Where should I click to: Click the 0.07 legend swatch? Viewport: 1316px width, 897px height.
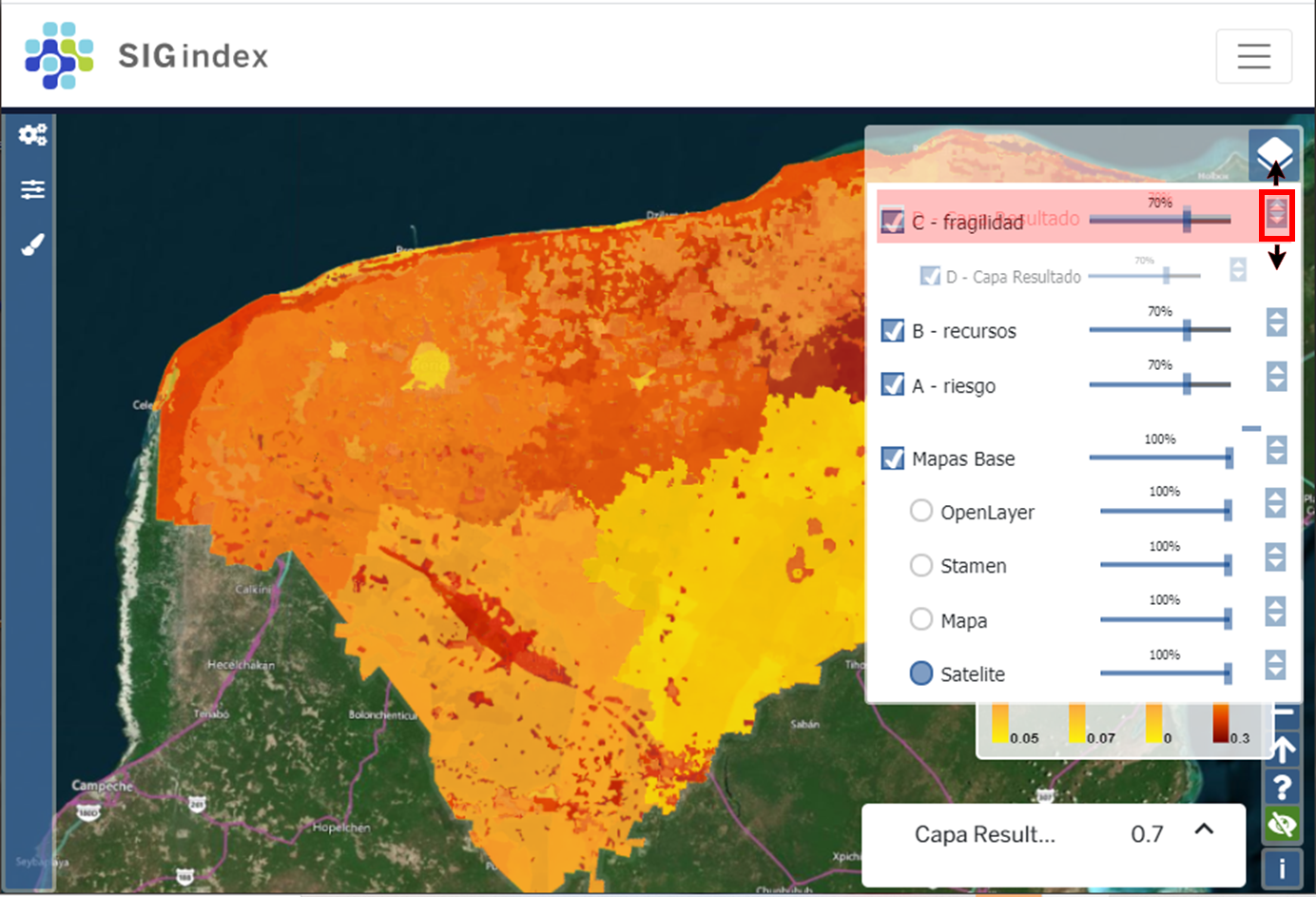pos(1076,723)
